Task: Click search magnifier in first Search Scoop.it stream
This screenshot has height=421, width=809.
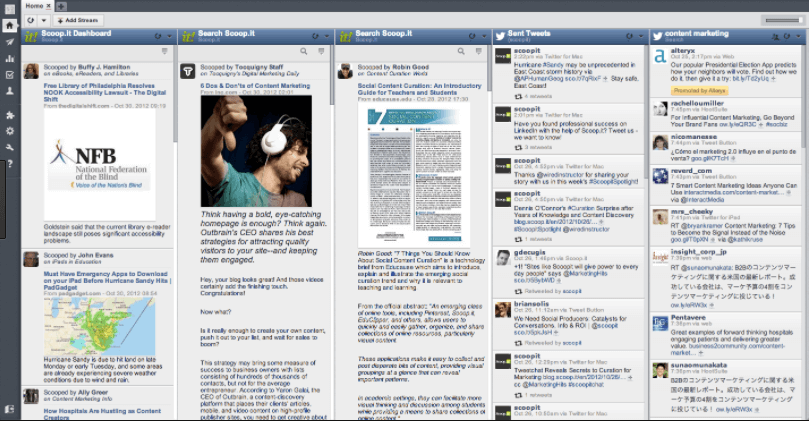Action: [x=304, y=51]
